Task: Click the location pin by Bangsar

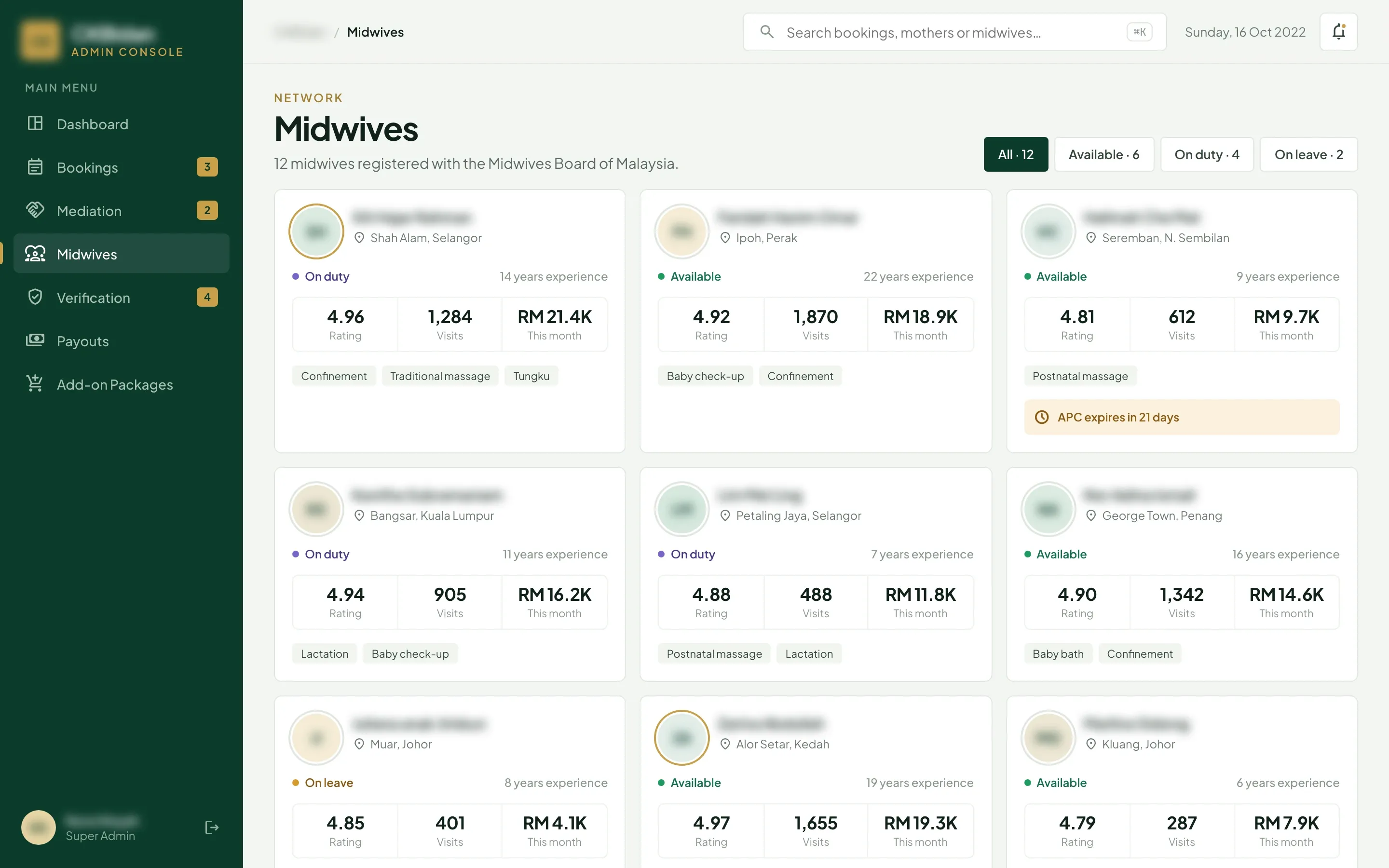Action: click(x=359, y=515)
